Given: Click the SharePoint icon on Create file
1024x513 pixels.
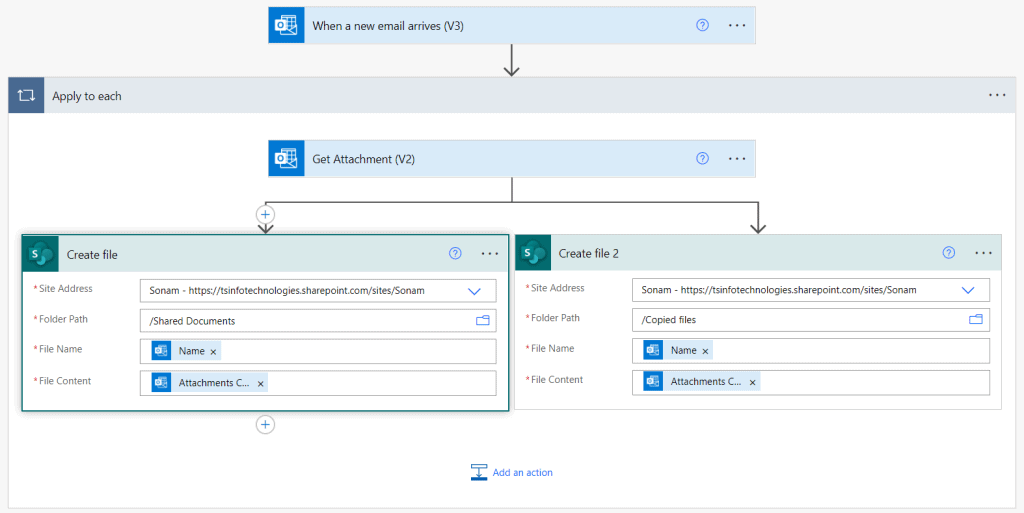Looking at the screenshot, I should [40, 254].
